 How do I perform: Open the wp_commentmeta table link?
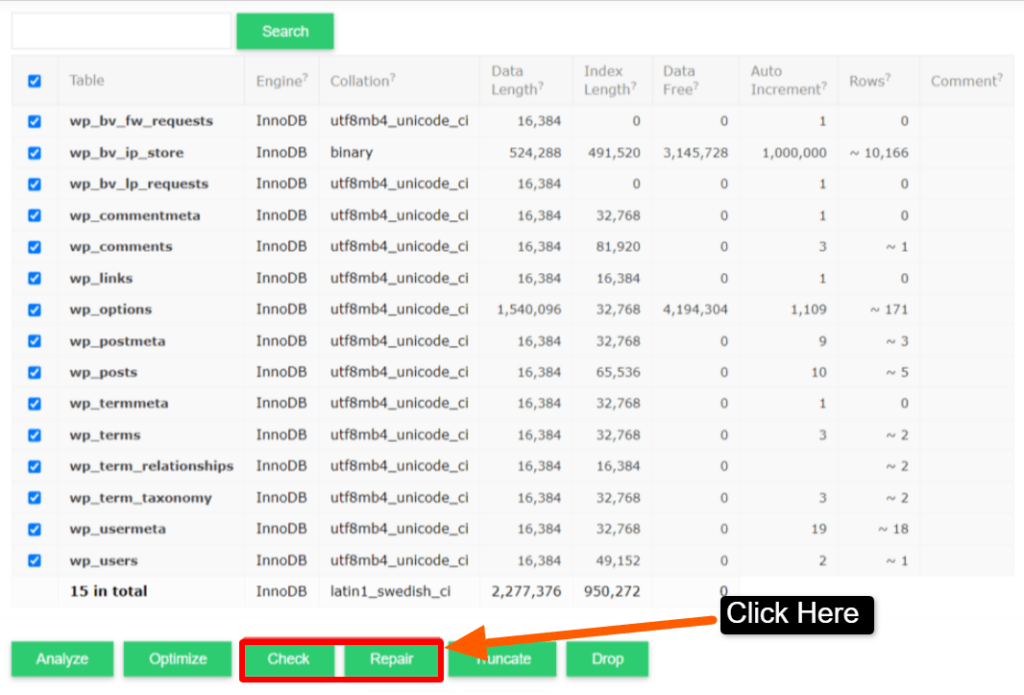coord(135,216)
